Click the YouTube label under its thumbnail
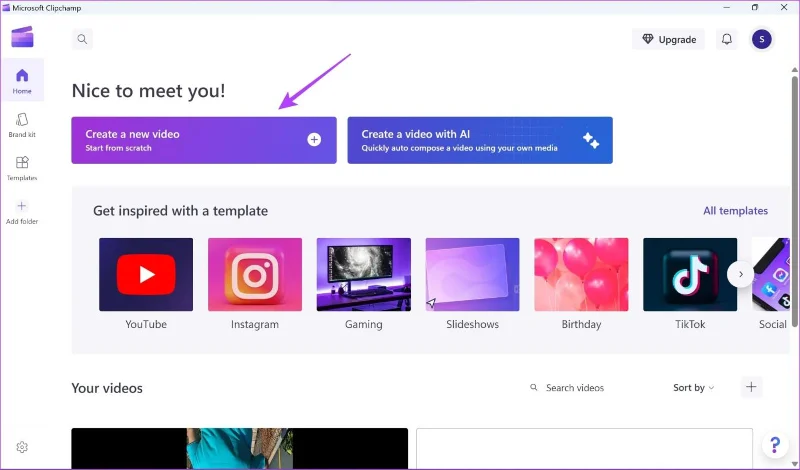800x470 pixels. 146,325
